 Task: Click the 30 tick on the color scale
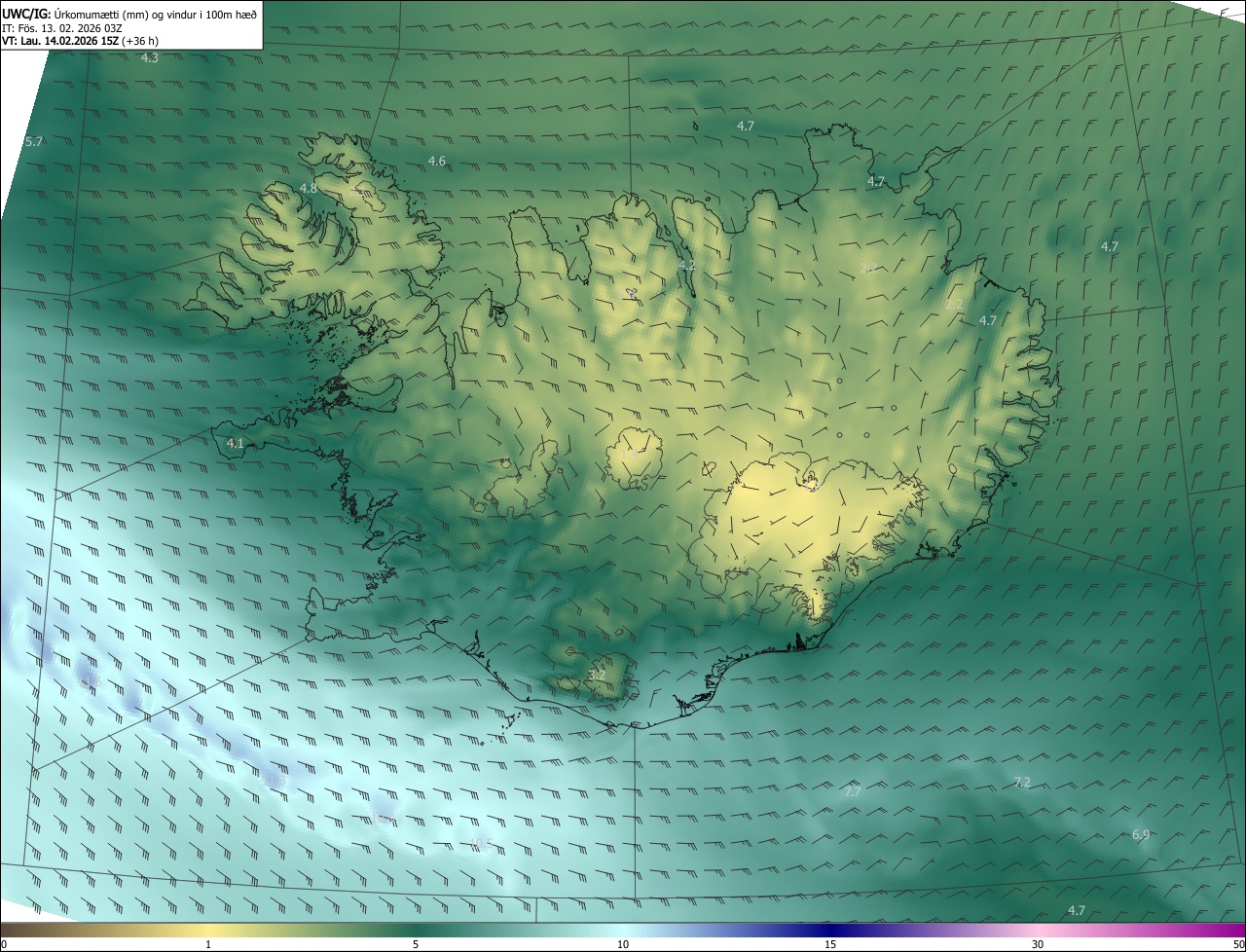(x=1038, y=944)
